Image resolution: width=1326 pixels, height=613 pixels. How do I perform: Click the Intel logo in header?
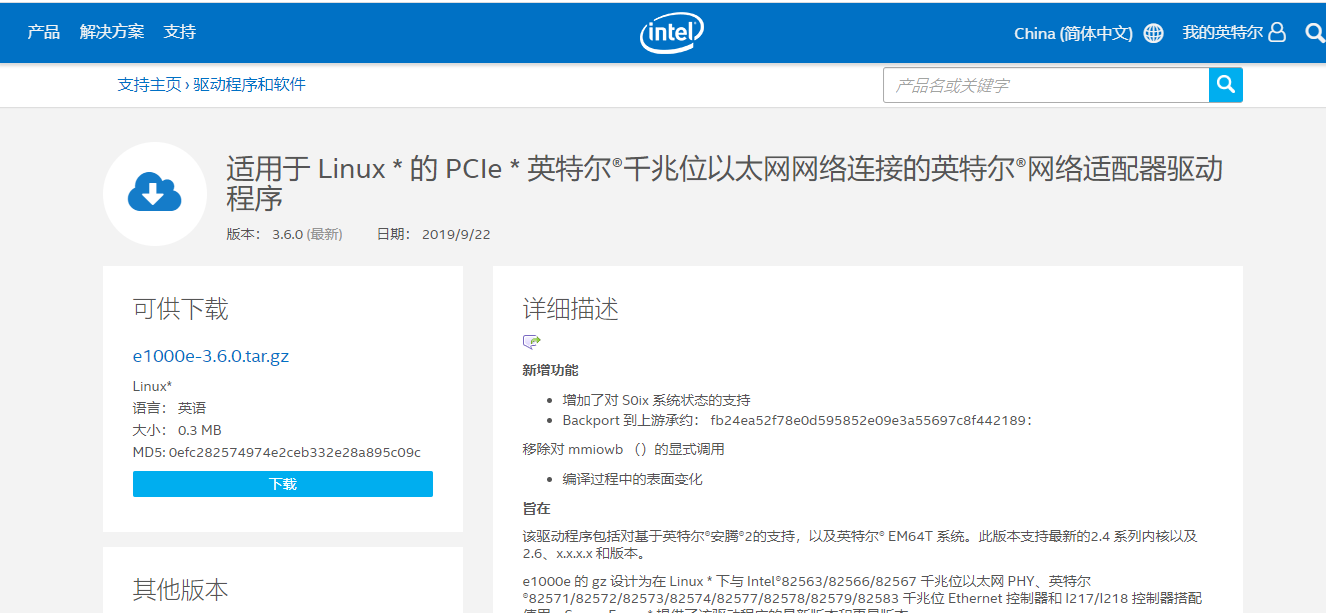(x=672, y=33)
